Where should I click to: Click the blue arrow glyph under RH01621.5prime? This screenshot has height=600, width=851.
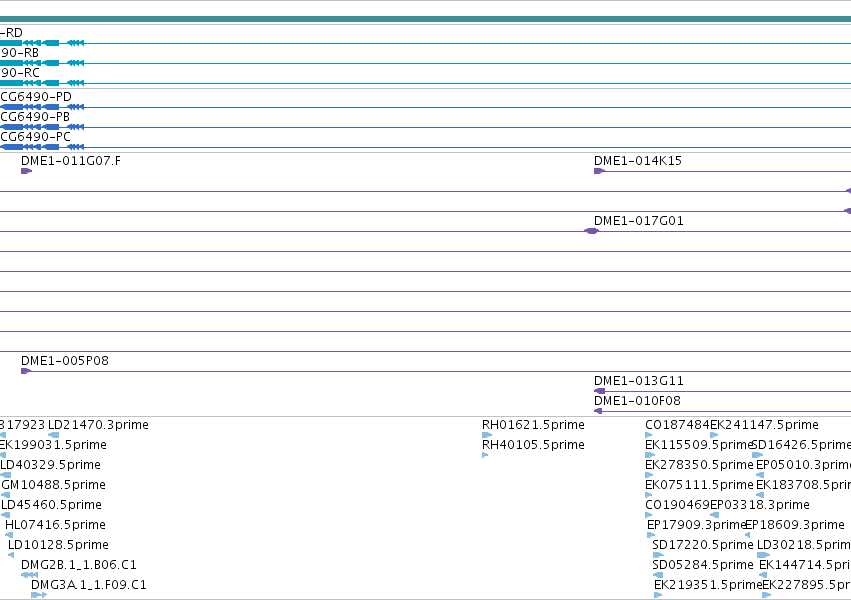[x=487, y=435]
